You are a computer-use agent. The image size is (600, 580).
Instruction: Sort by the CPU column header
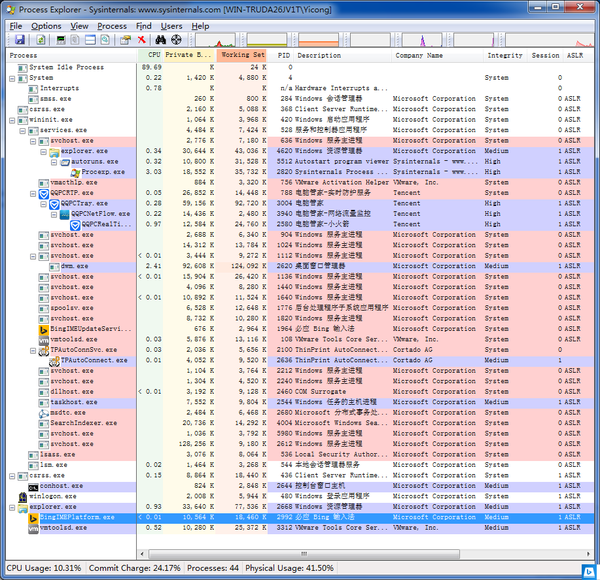click(x=150, y=55)
